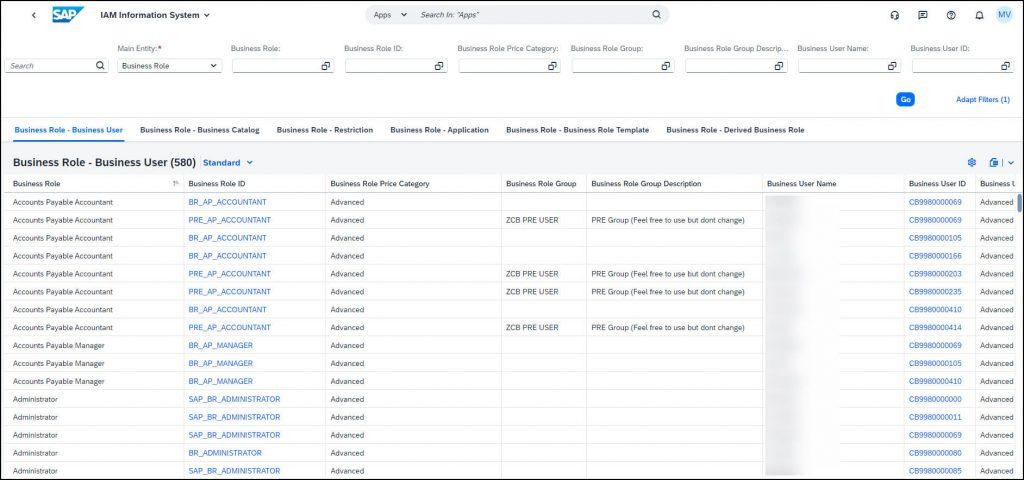Open value help for Business Role Group filter
This screenshot has height=480, width=1024.
click(x=665, y=66)
